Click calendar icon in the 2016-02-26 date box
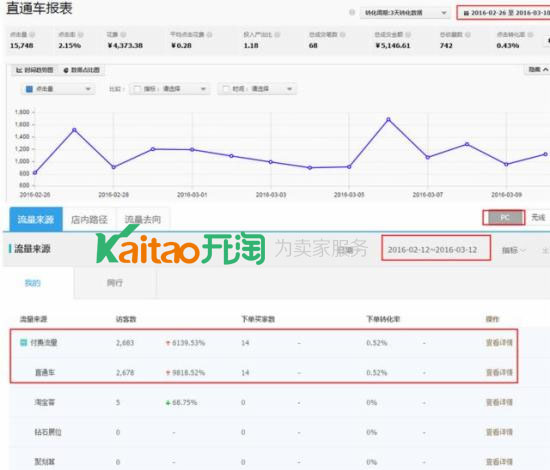550x470 pixels. pyautogui.click(x=466, y=13)
